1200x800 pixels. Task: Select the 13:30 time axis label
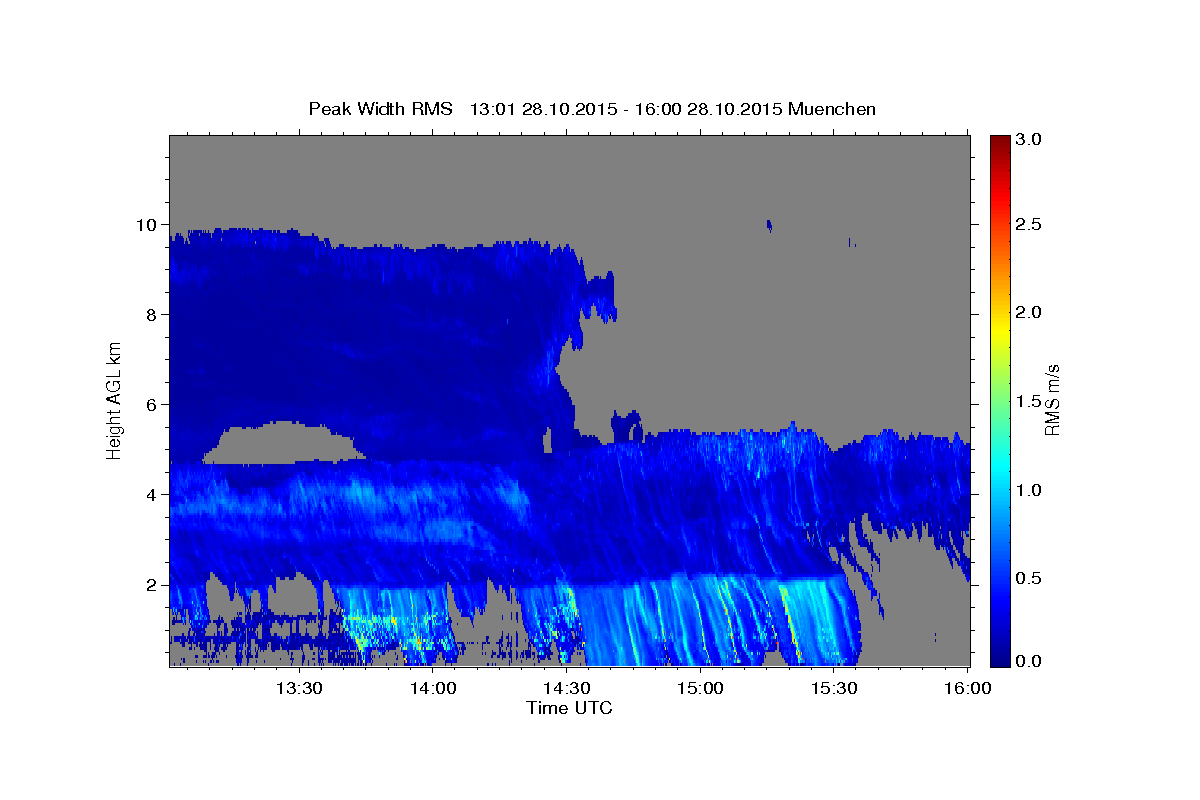pyautogui.click(x=299, y=688)
